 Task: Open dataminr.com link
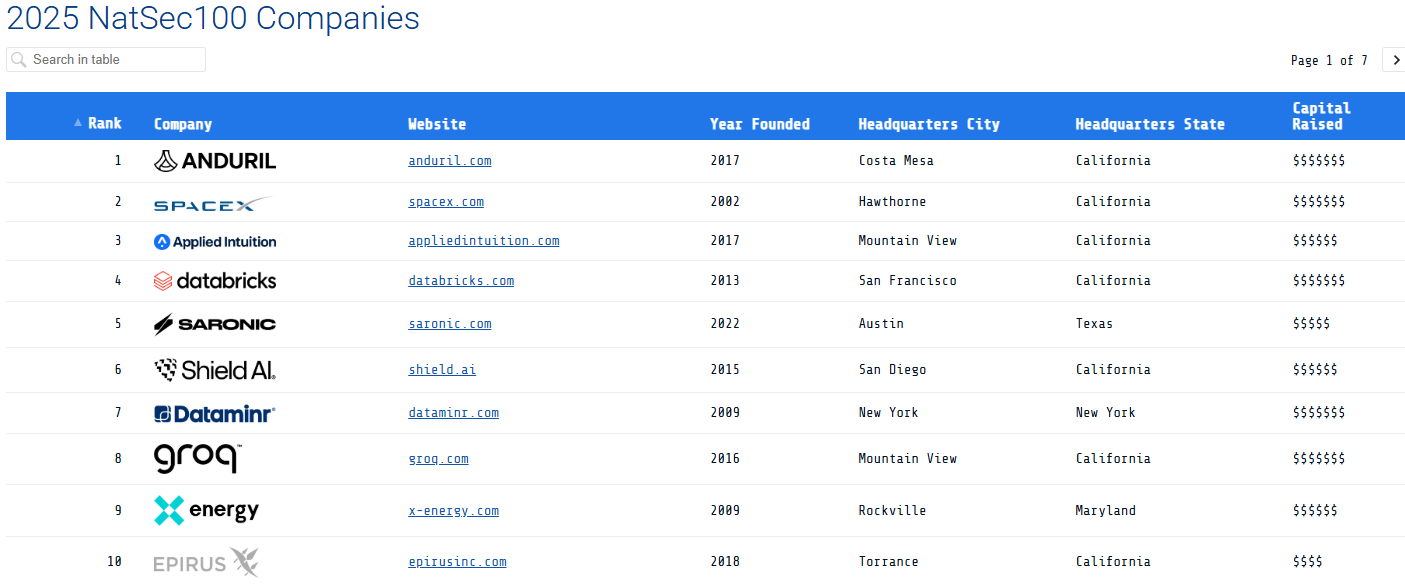tap(453, 413)
